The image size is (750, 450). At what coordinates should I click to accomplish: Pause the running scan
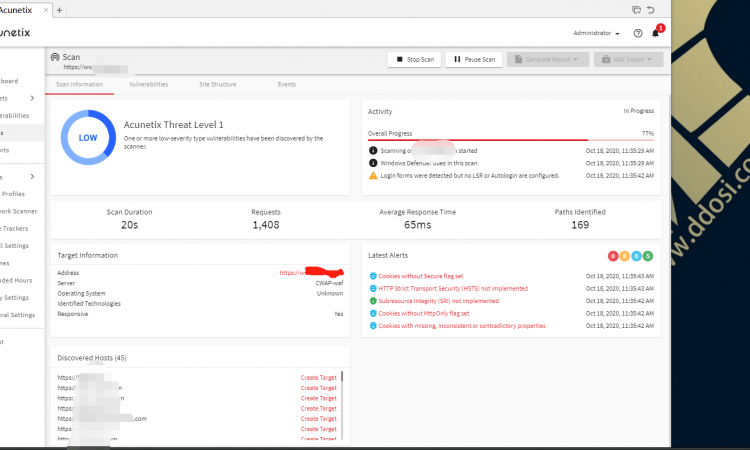474,59
